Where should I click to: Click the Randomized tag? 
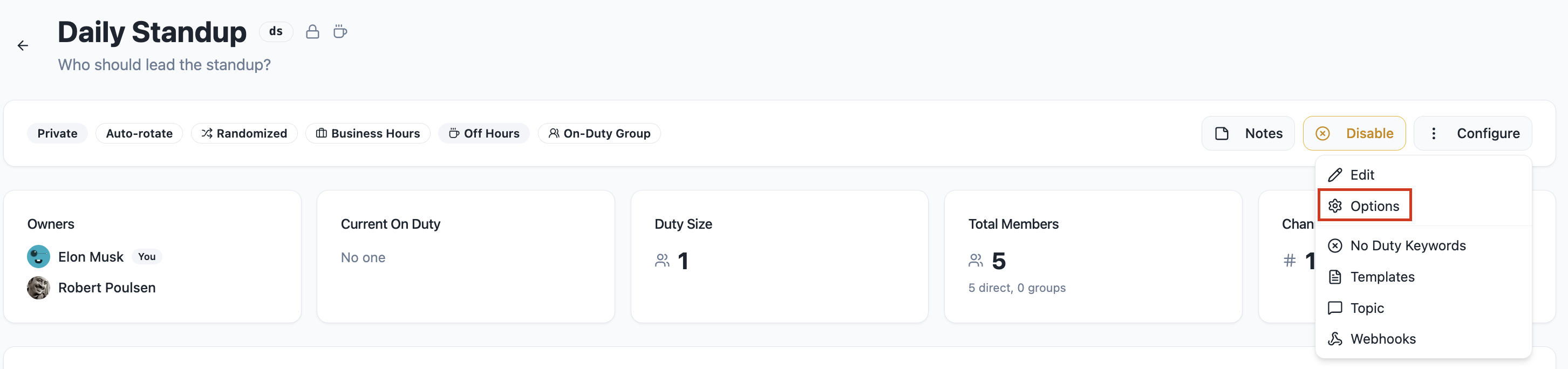(x=244, y=133)
